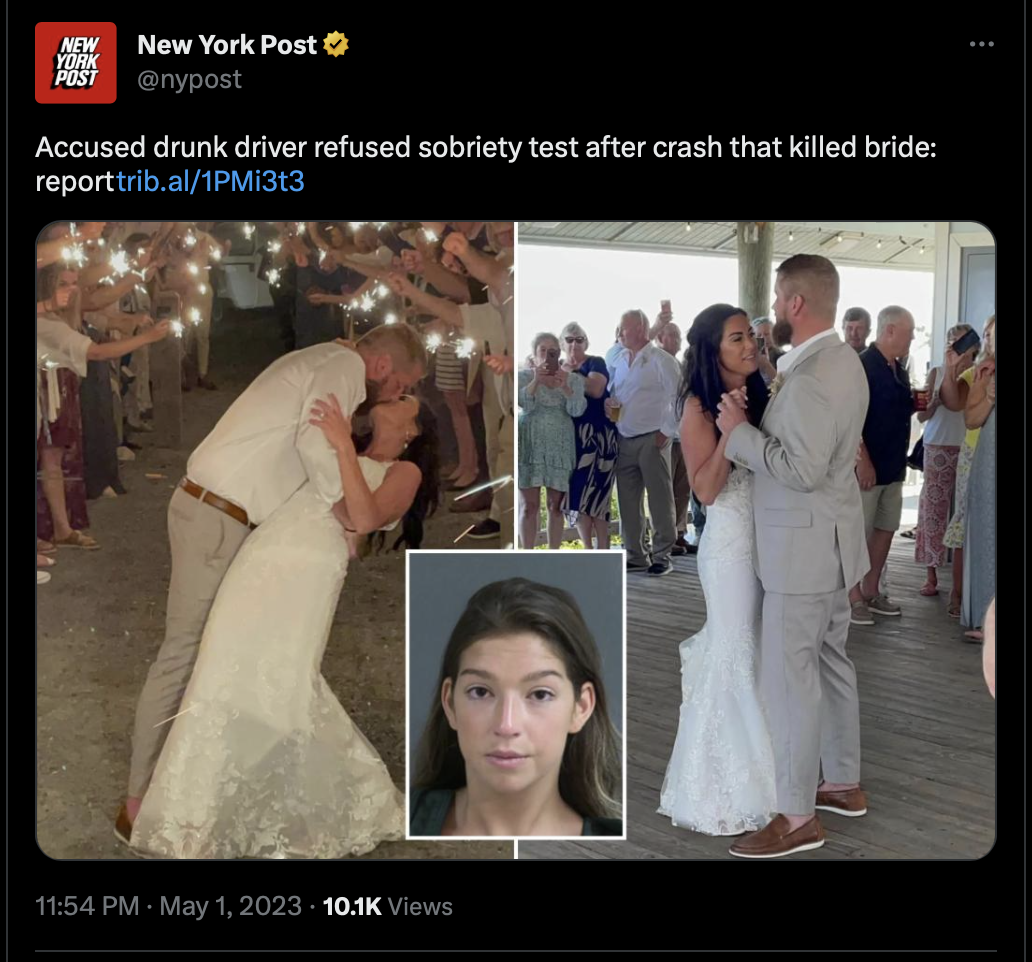Image resolution: width=1032 pixels, height=962 pixels.
Task: Click the word 'report' before the link
Action: point(75,182)
